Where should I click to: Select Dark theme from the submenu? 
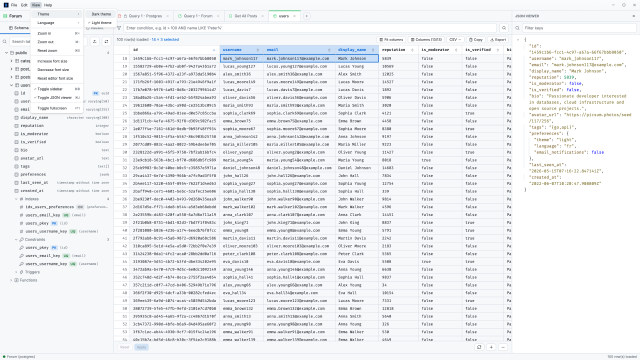click(x=101, y=14)
